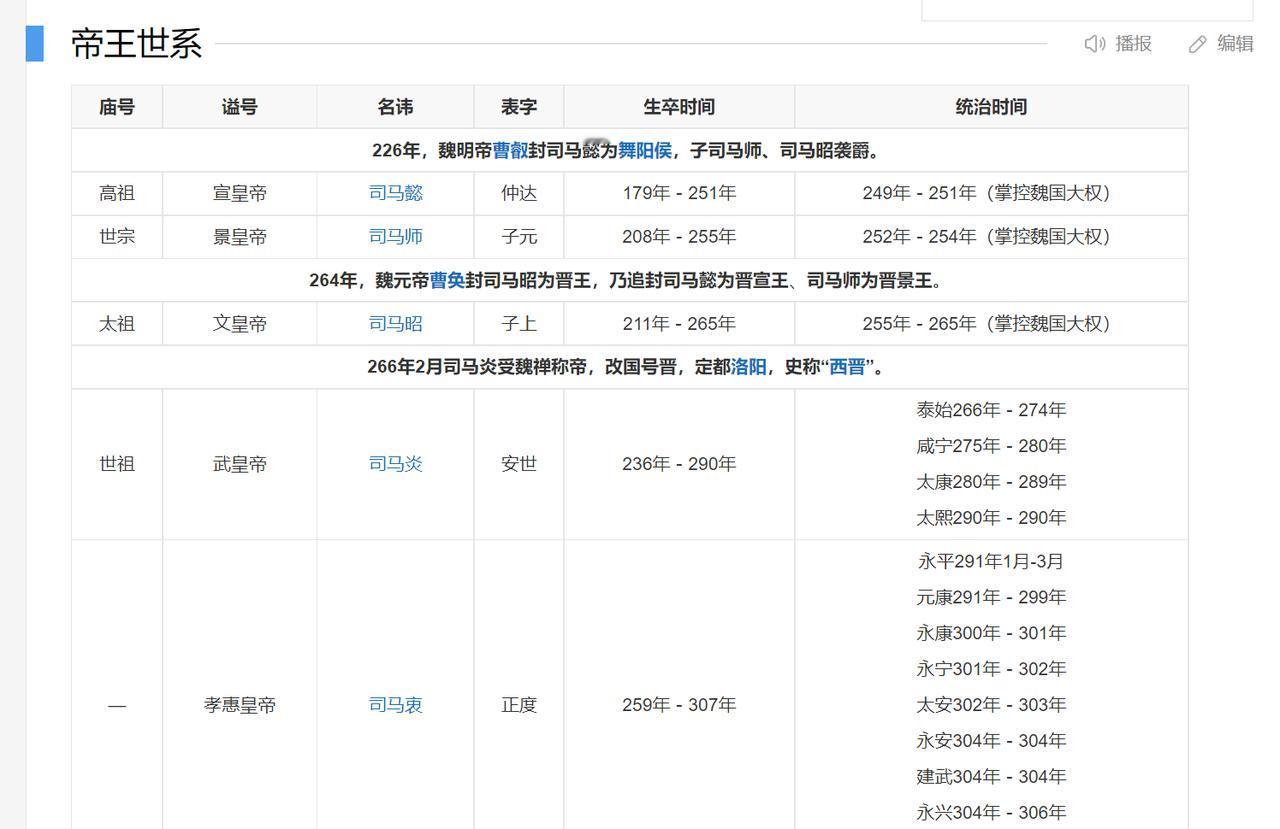
Task: Open the 司马衷 name link
Action: 396,705
